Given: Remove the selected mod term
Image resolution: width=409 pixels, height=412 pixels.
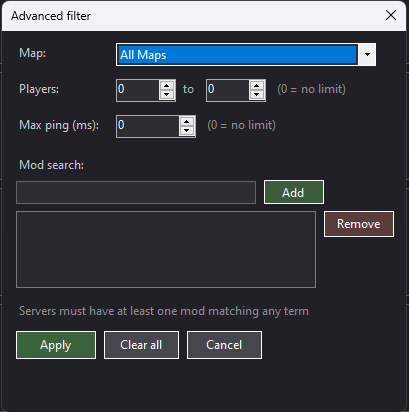Looking at the screenshot, I should [x=359, y=224].
